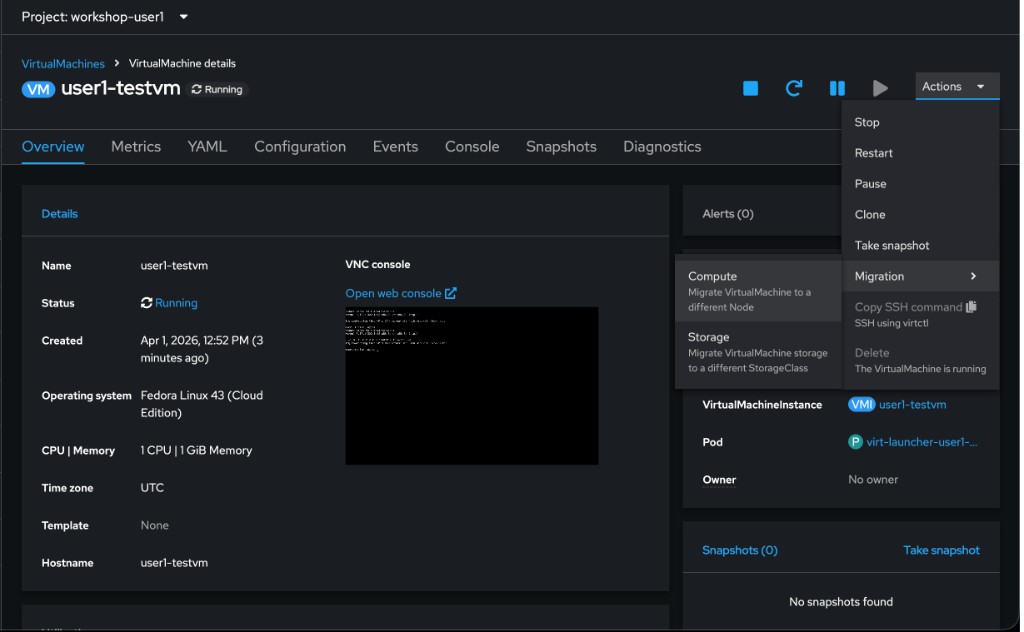Screen dimensions: 1024x632
Task: Click the Pause VM icon
Action: pyautogui.click(x=837, y=88)
